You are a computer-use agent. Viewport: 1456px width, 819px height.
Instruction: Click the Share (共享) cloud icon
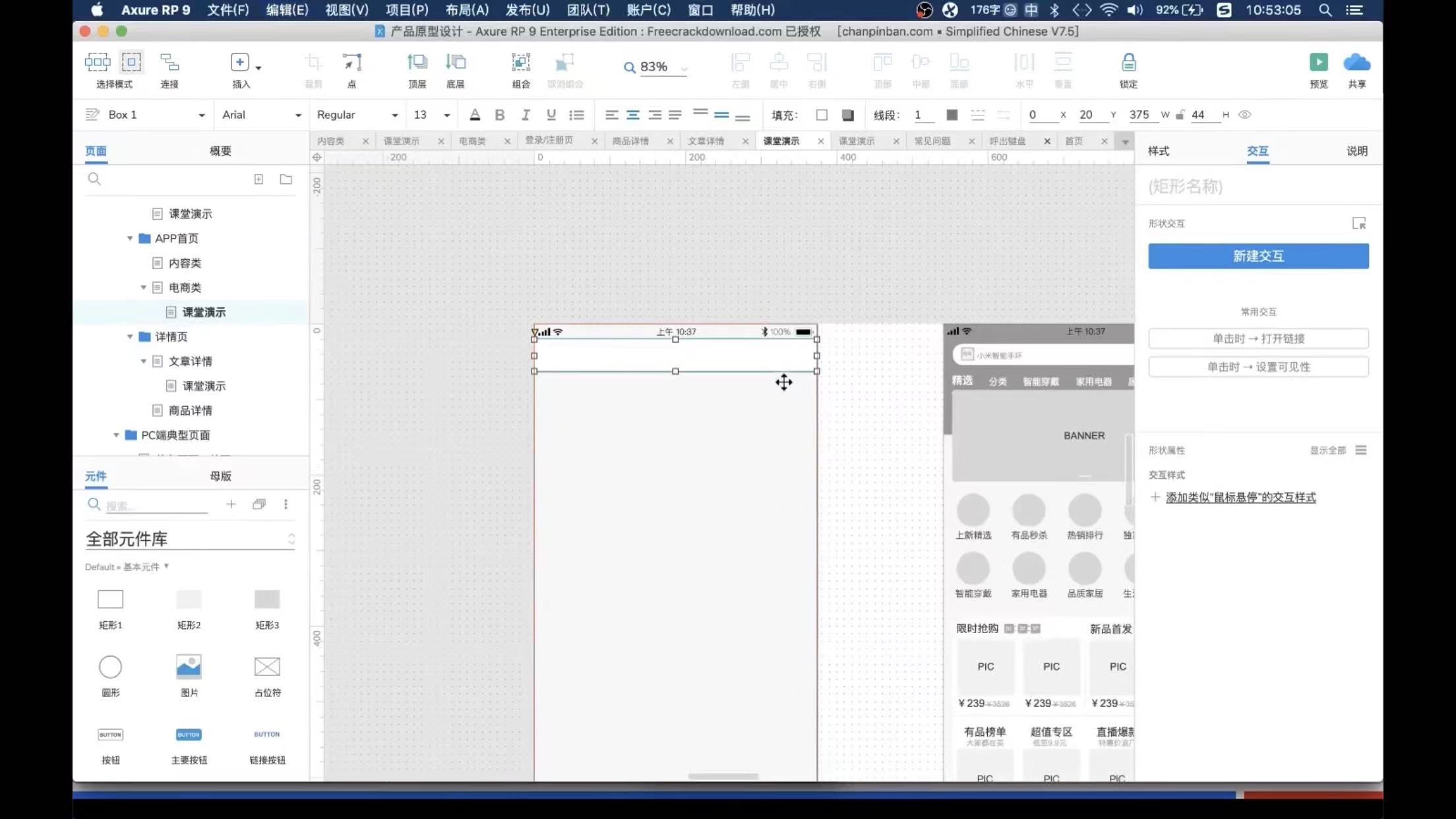(1356, 63)
